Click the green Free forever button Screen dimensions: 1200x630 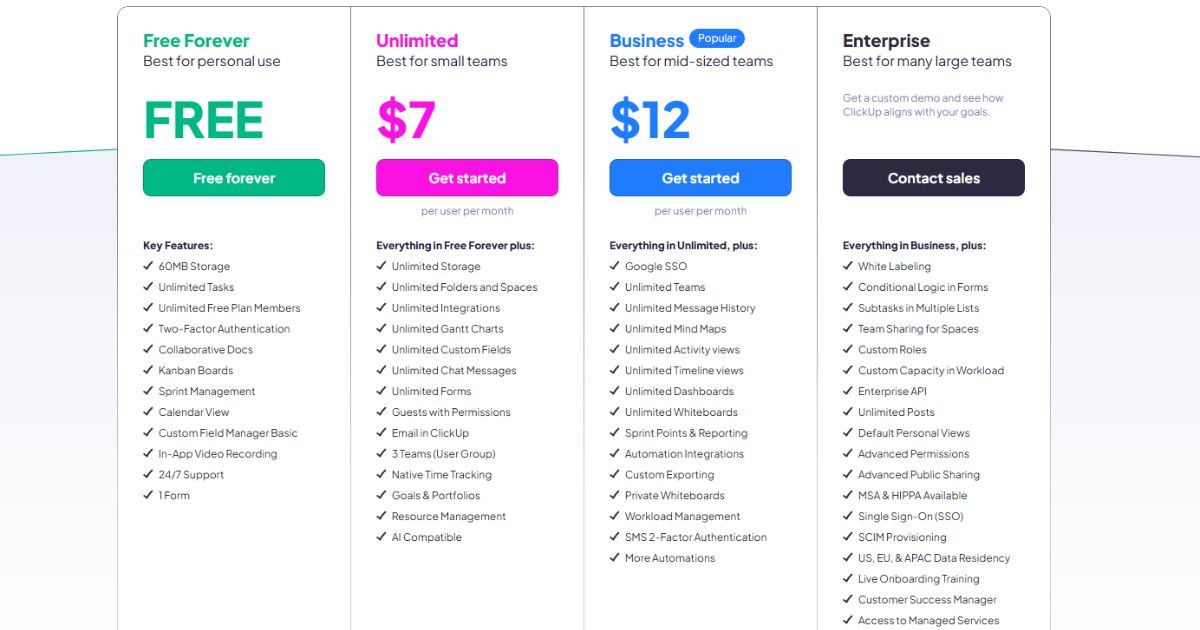pyautogui.click(x=234, y=178)
